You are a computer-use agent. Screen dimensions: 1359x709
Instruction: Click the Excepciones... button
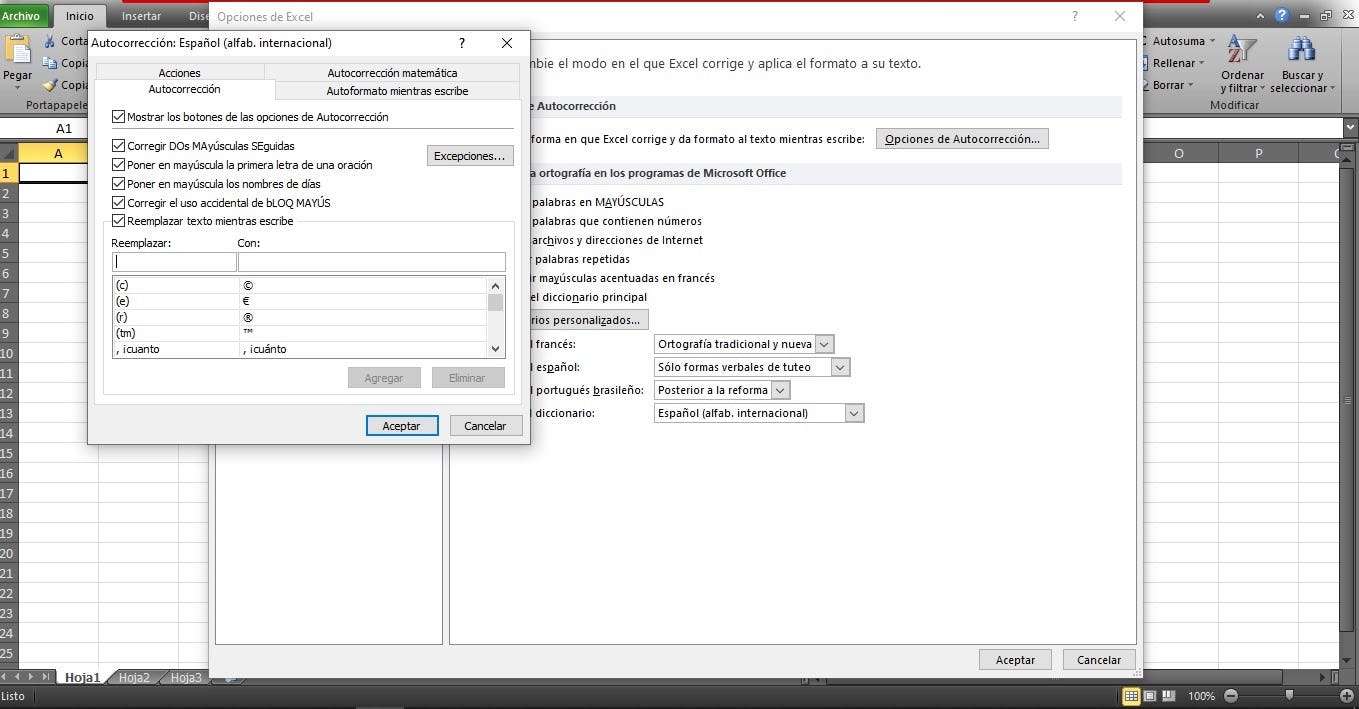(470, 156)
